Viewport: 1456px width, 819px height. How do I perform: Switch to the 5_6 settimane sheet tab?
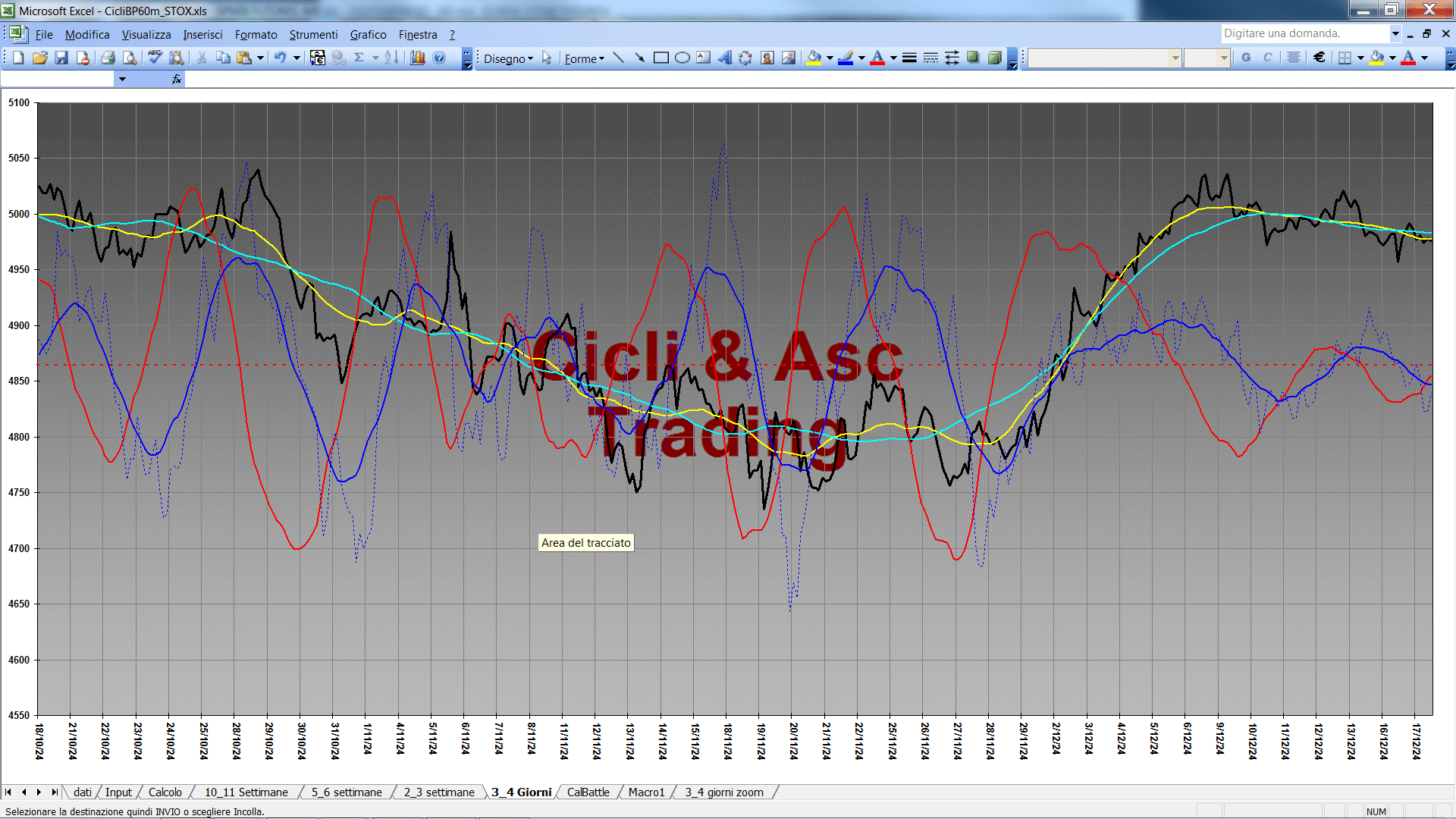(347, 792)
